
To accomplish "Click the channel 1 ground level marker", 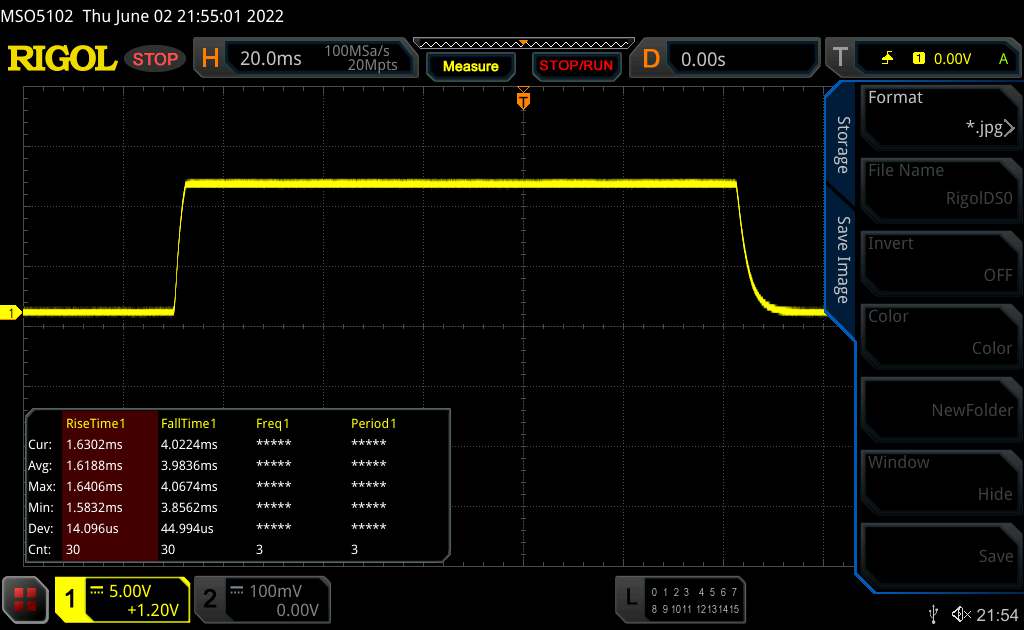I will pos(10,313).
